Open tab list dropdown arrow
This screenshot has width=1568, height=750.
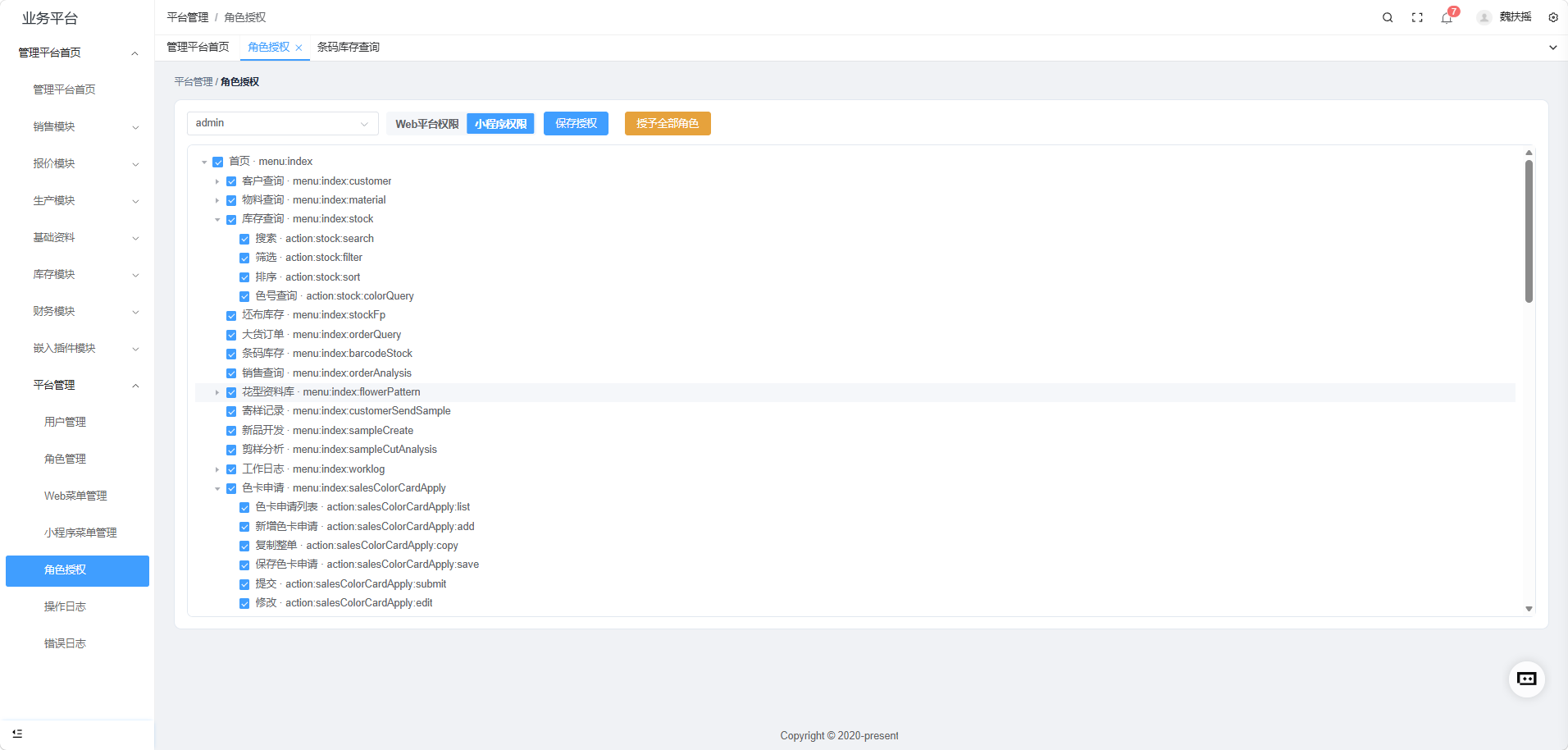pos(1552,48)
